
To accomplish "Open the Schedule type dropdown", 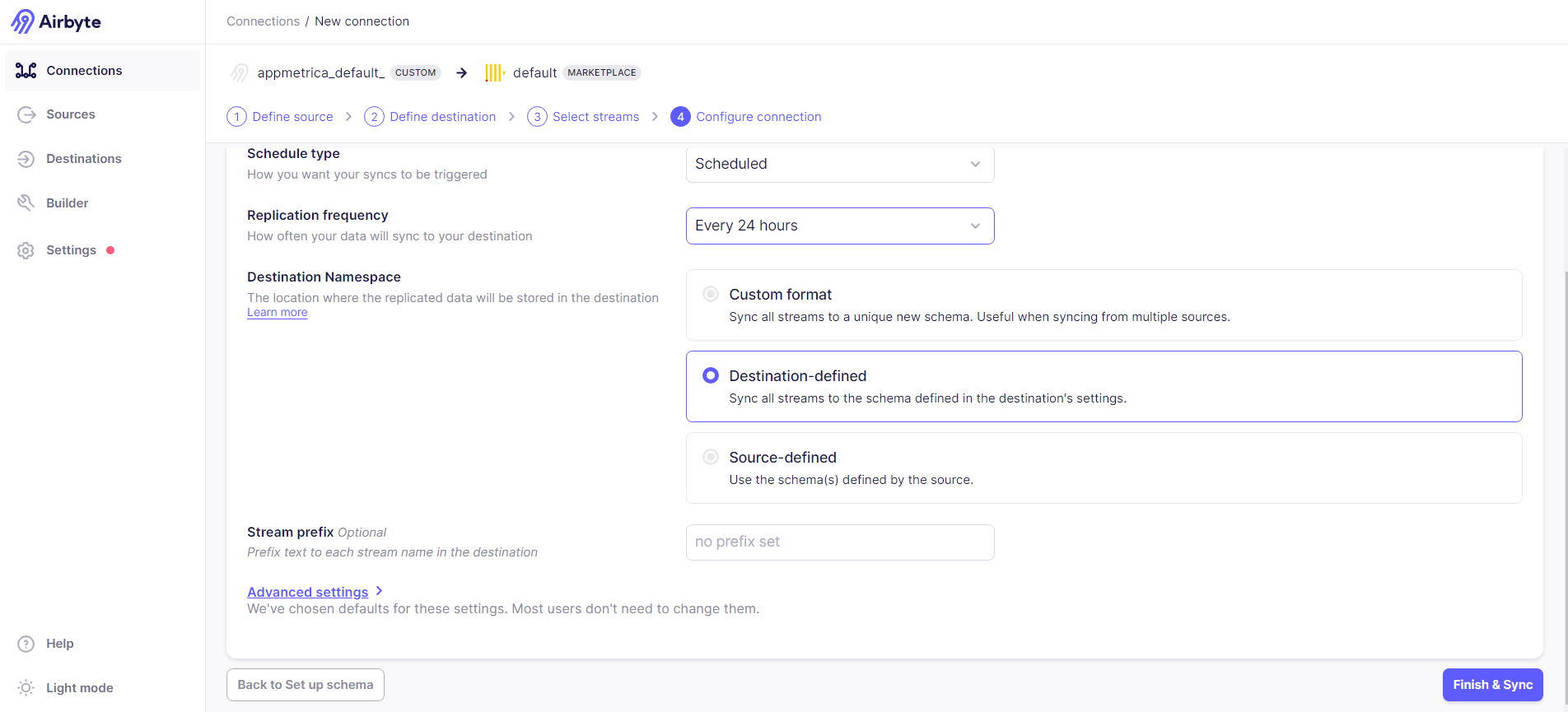I will (x=840, y=164).
